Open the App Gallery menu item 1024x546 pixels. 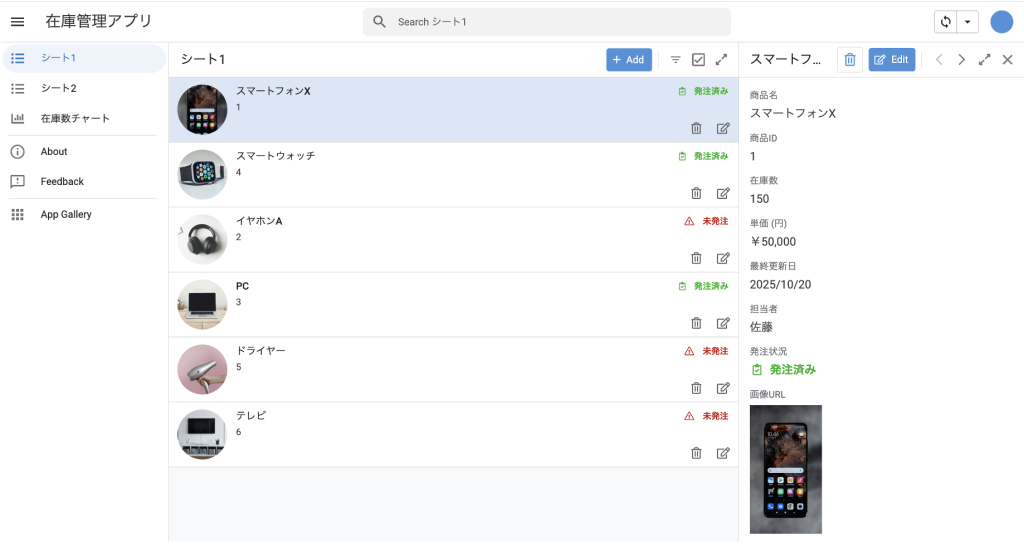[66, 214]
